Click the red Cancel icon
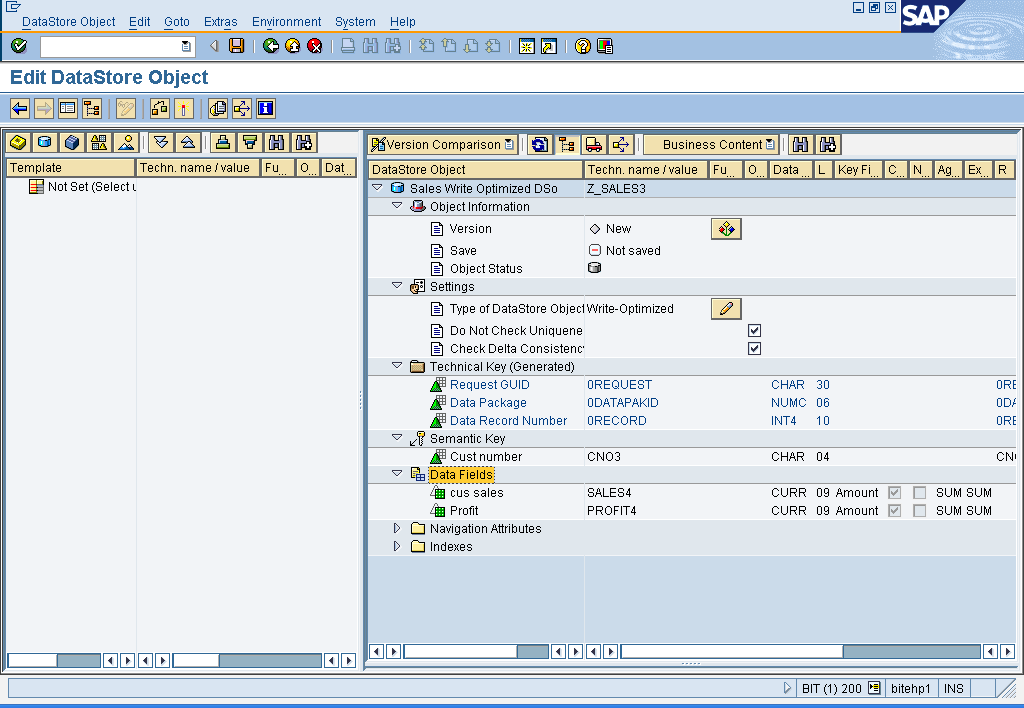 pyautogui.click(x=315, y=46)
